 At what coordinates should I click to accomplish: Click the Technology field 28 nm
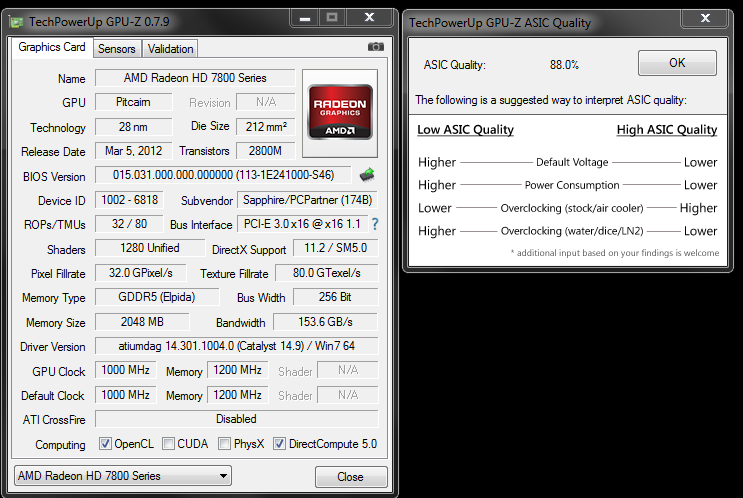tap(133, 127)
